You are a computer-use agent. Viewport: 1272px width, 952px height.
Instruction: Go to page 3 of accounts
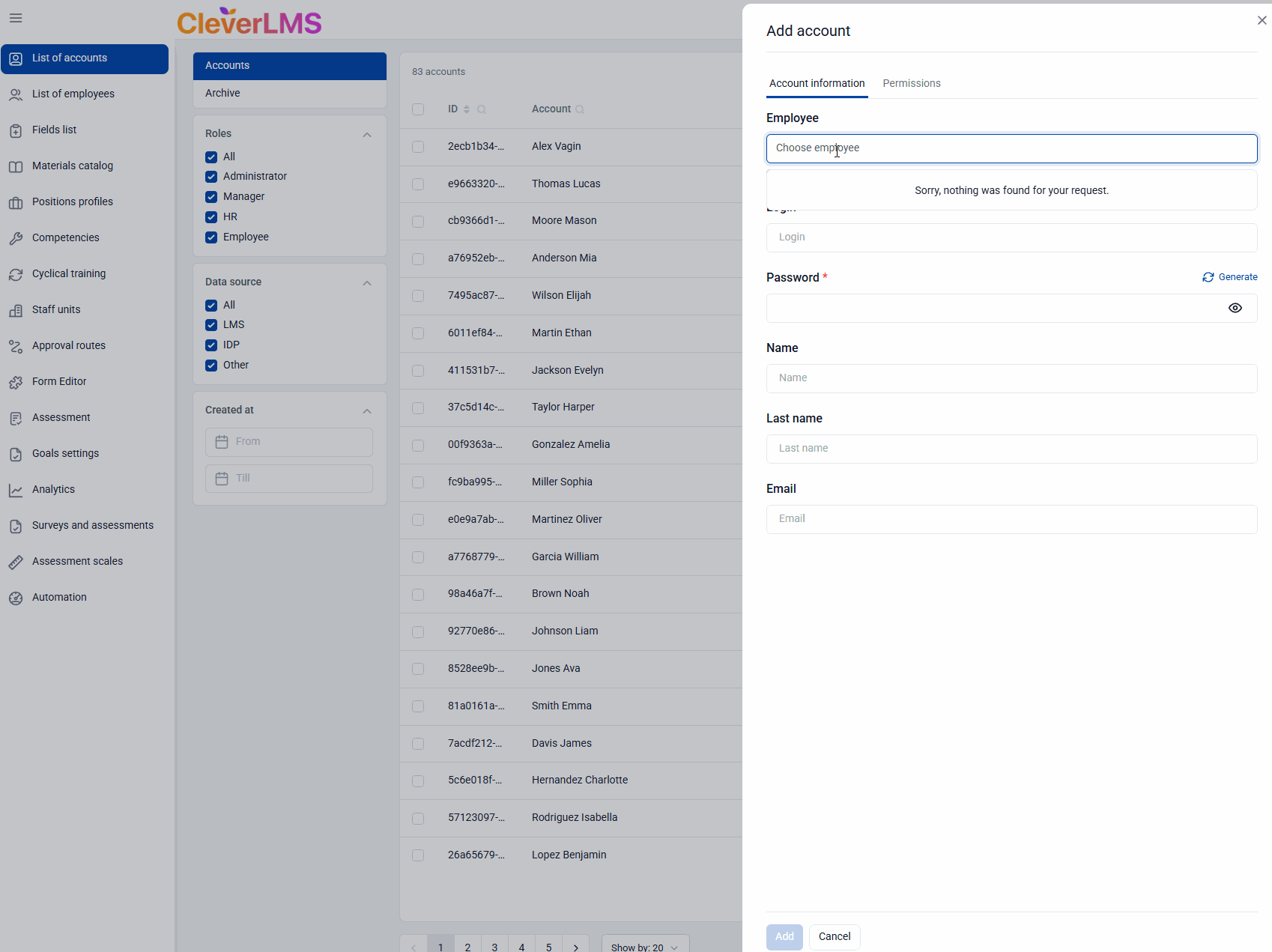tap(494, 947)
